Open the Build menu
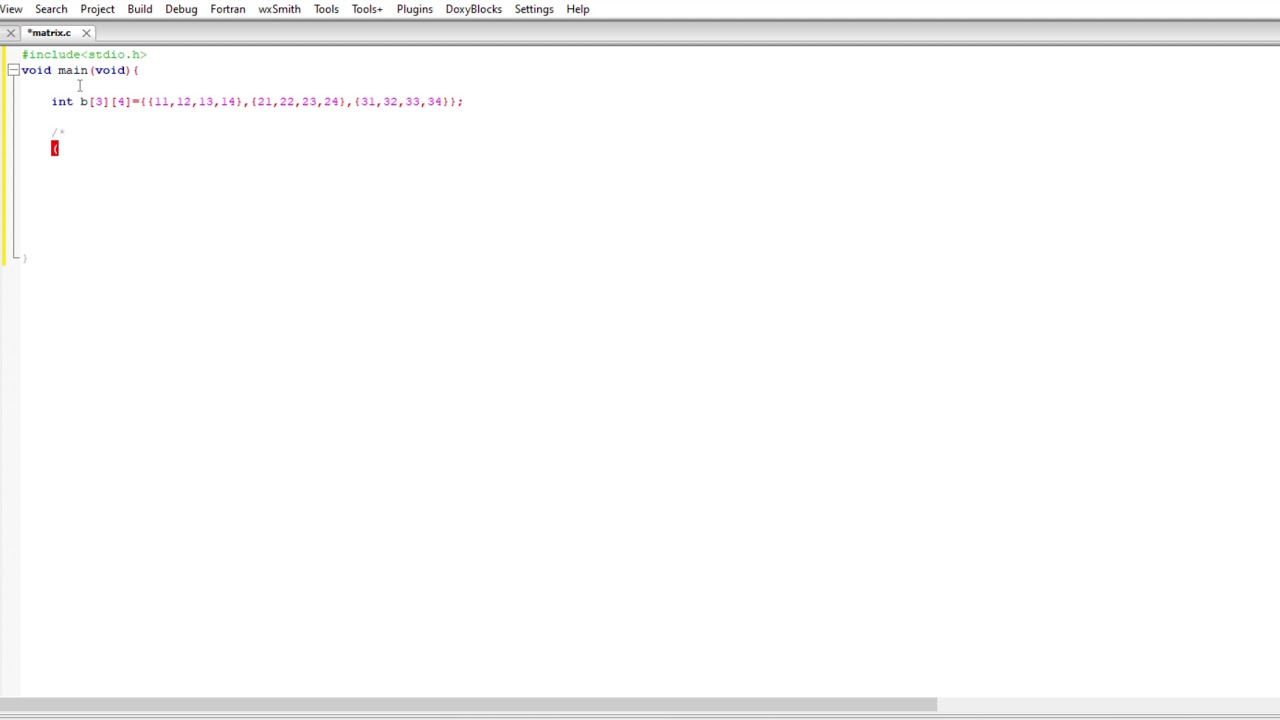1280x720 pixels. click(140, 9)
